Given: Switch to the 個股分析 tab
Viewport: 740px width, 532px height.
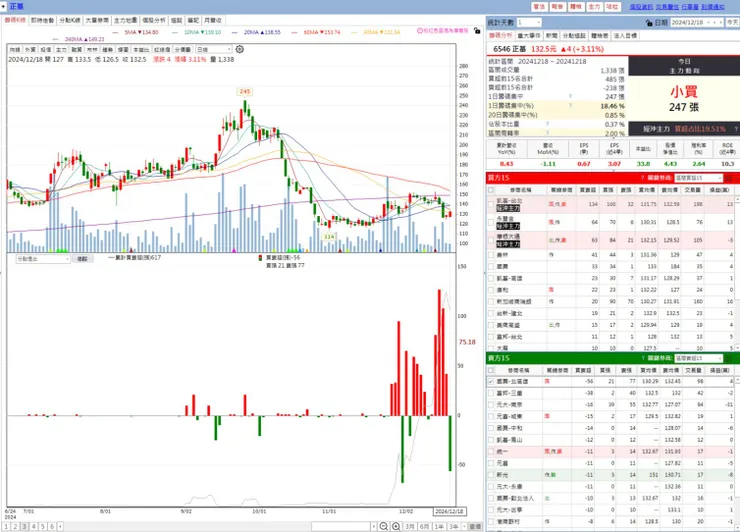Looking at the screenshot, I should pos(154,20).
